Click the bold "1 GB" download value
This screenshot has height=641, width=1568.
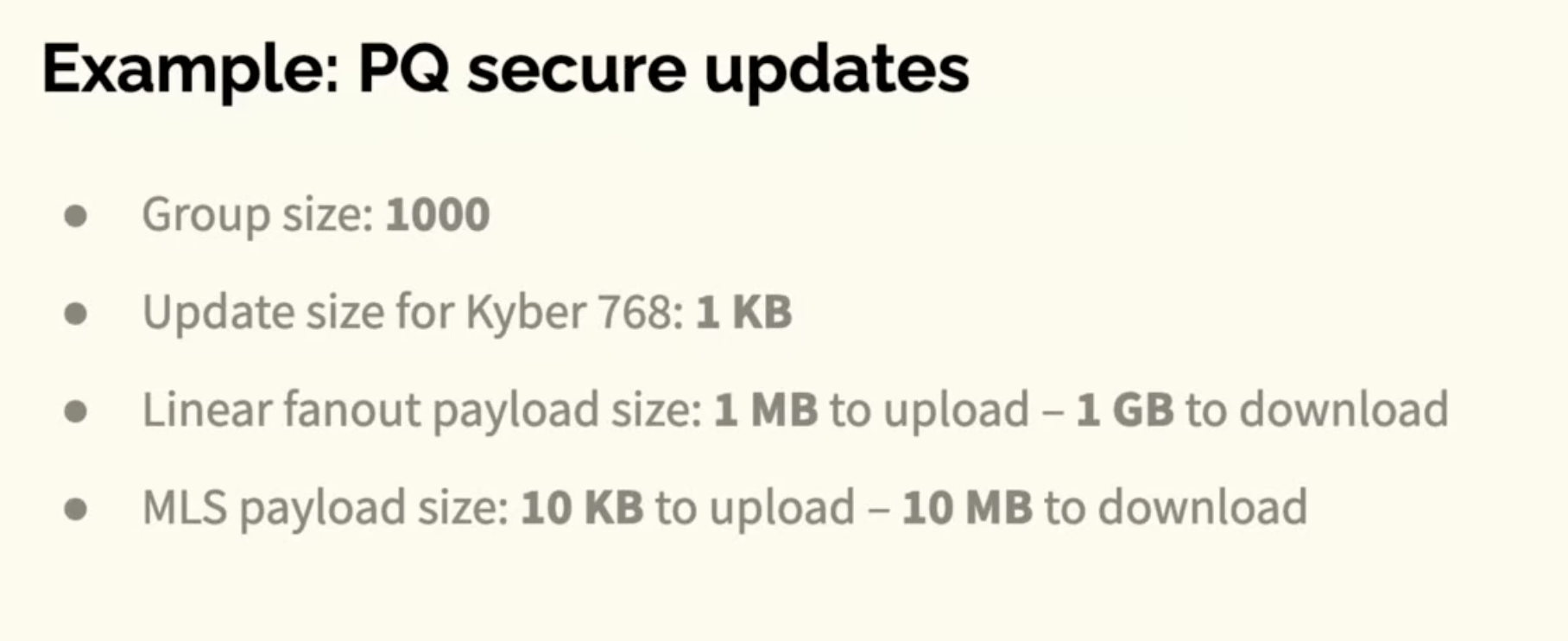pos(1125,409)
